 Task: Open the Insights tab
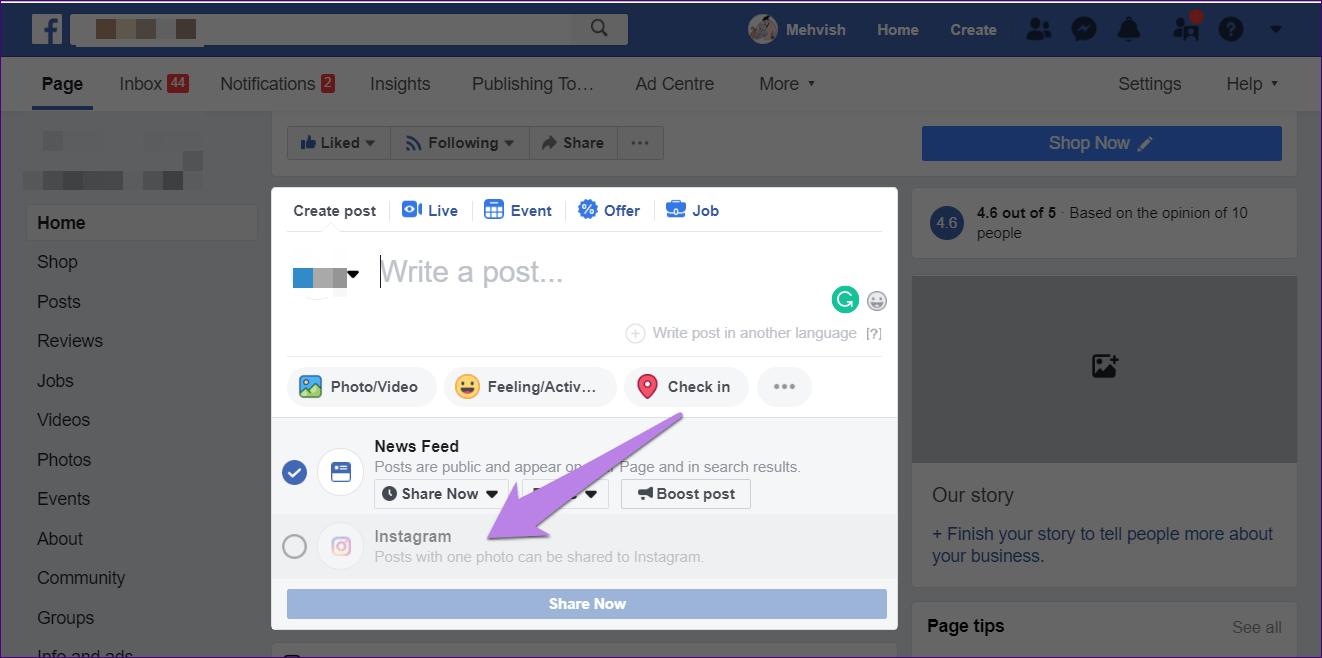pos(400,84)
